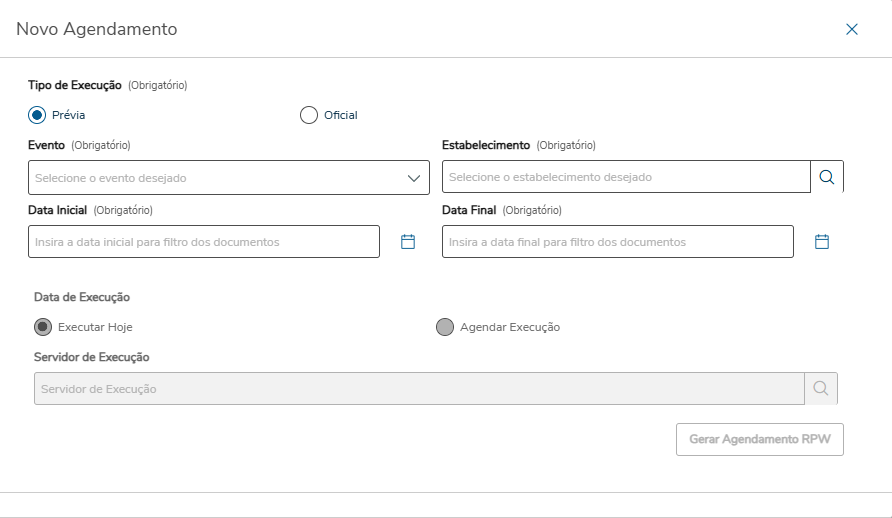892x518 pixels.
Task: Click the Estabelecimento search magnifier icon
Action: (x=826, y=177)
